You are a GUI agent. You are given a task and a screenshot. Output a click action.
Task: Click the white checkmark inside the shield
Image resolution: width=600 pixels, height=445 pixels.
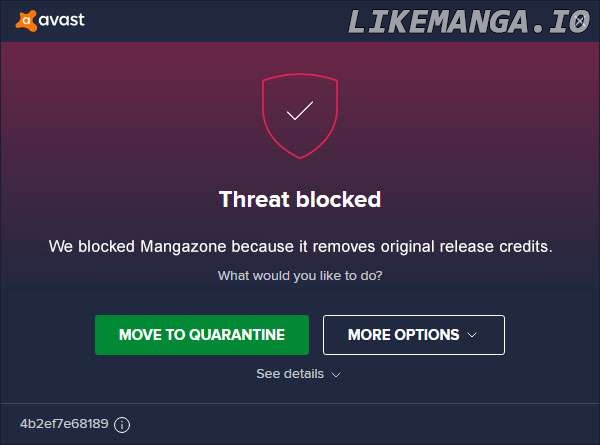[x=299, y=111]
